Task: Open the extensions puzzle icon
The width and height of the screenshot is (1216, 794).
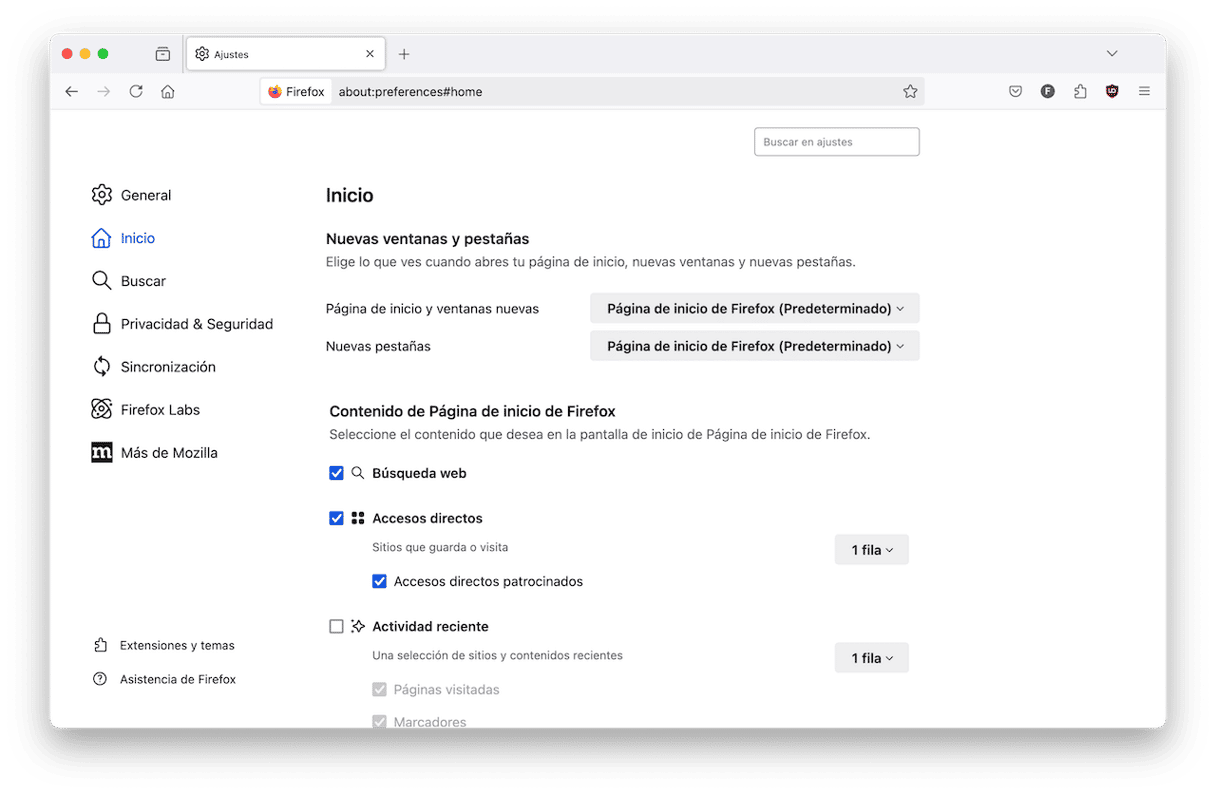Action: (x=1080, y=91)
